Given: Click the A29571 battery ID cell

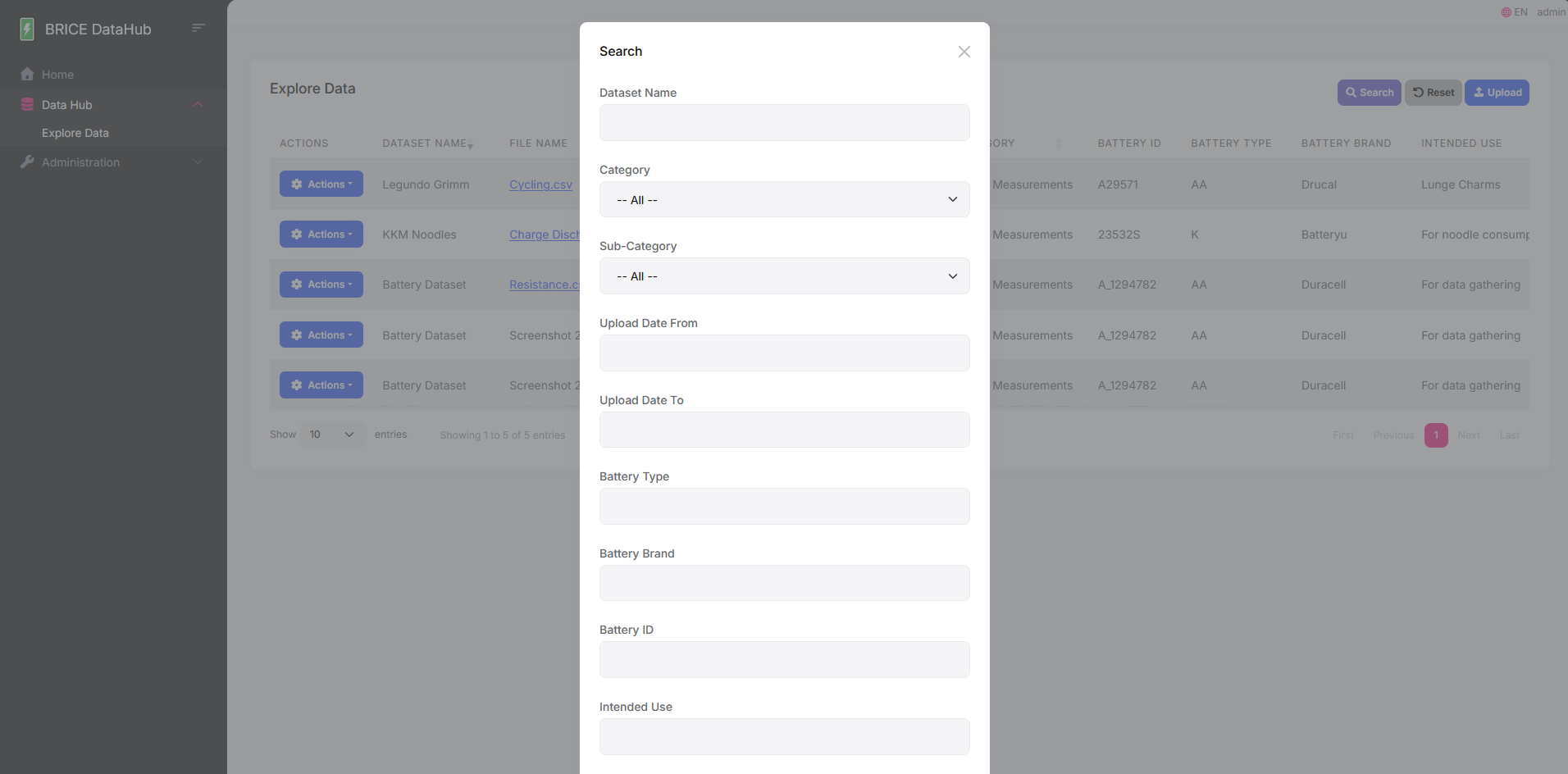Looking at the screenshot, I should (x=1118, y=184).
